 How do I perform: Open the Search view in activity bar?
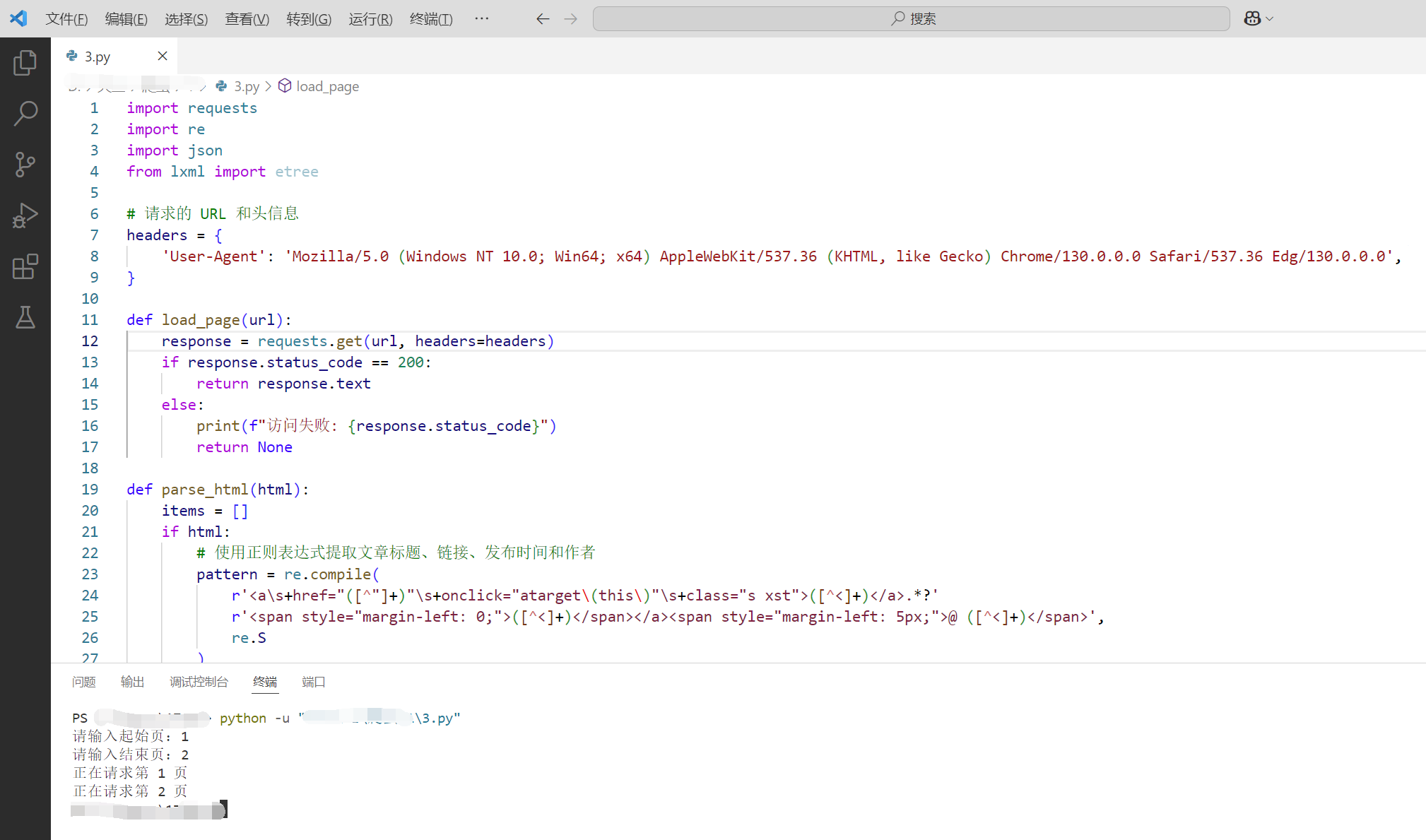tap(25, 113)
